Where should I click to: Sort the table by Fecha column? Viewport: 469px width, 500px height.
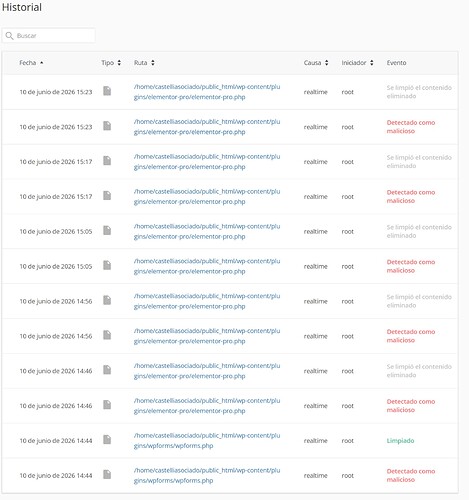click(x=31, y=63)
